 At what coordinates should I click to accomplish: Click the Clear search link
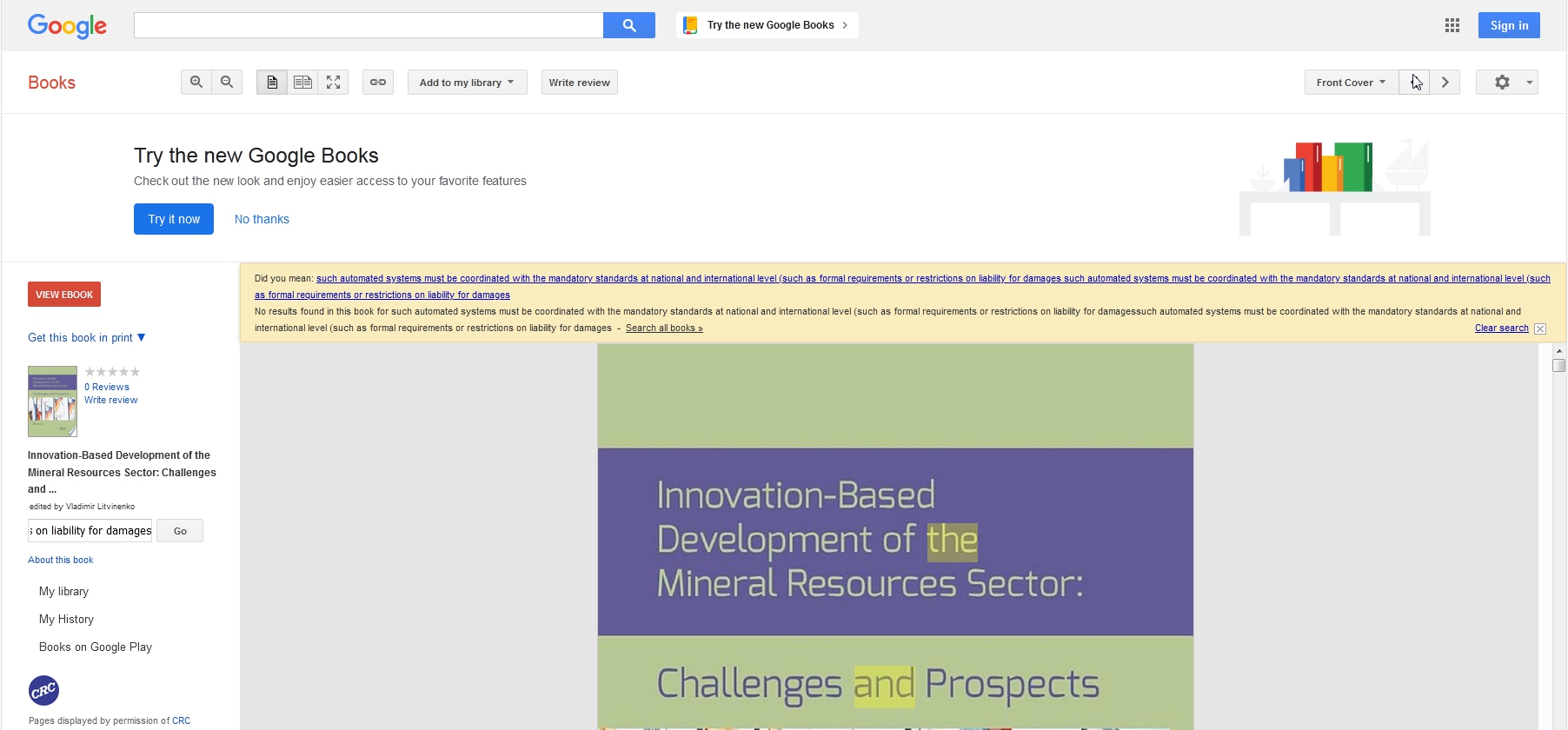click(x=1501, y=328)
